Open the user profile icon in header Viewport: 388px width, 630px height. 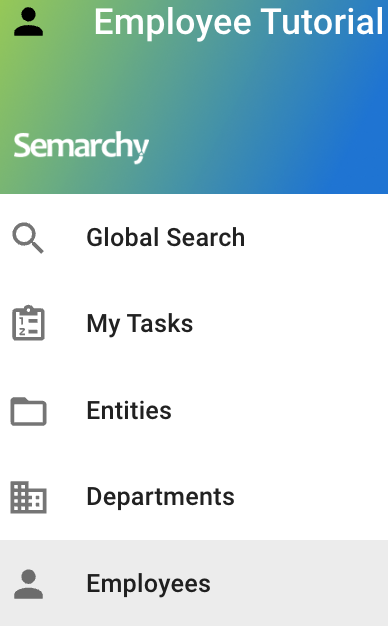click(28, 22)
